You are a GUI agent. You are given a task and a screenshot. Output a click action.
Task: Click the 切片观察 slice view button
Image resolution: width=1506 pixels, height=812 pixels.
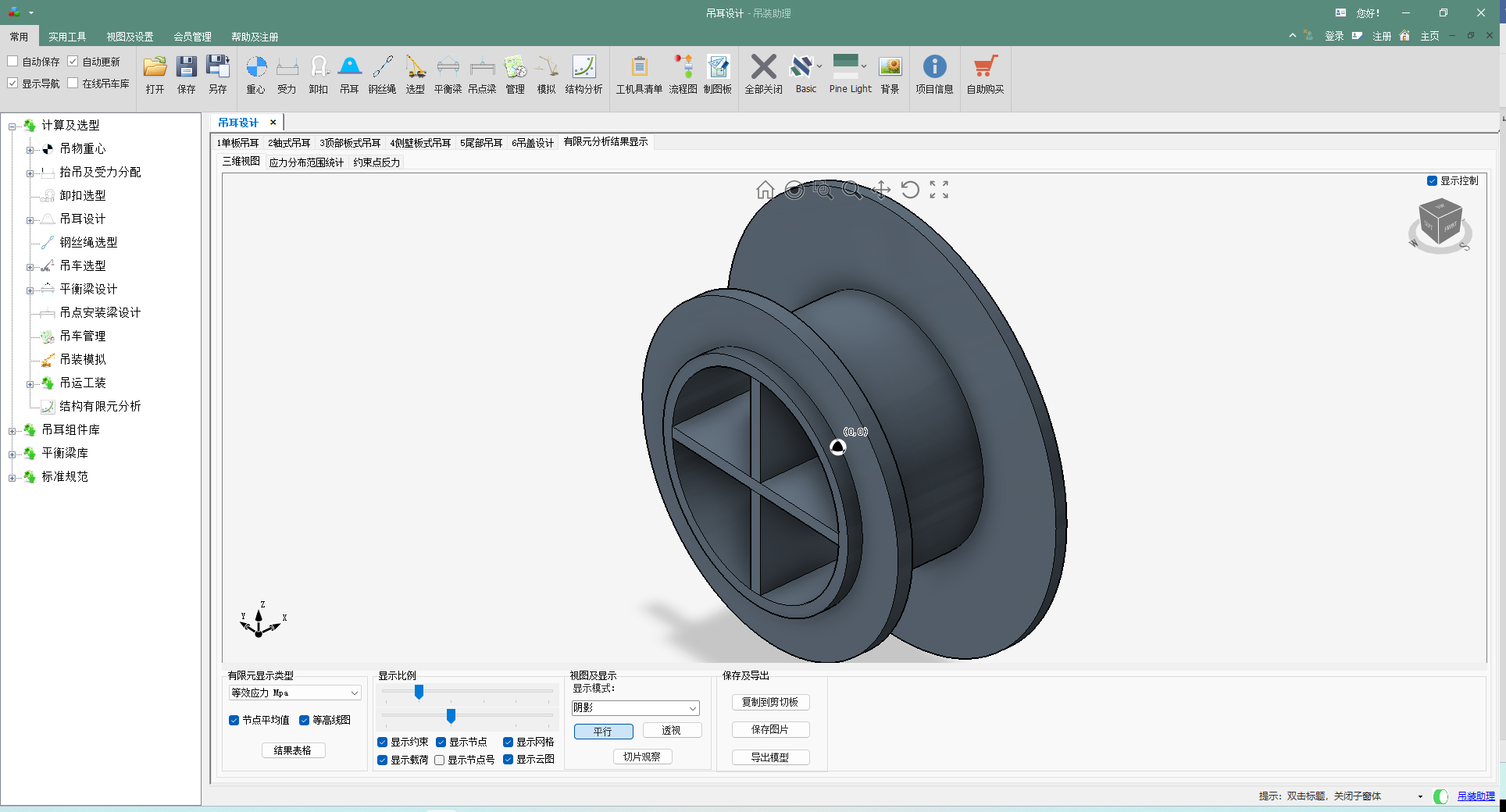pos(642,757)
